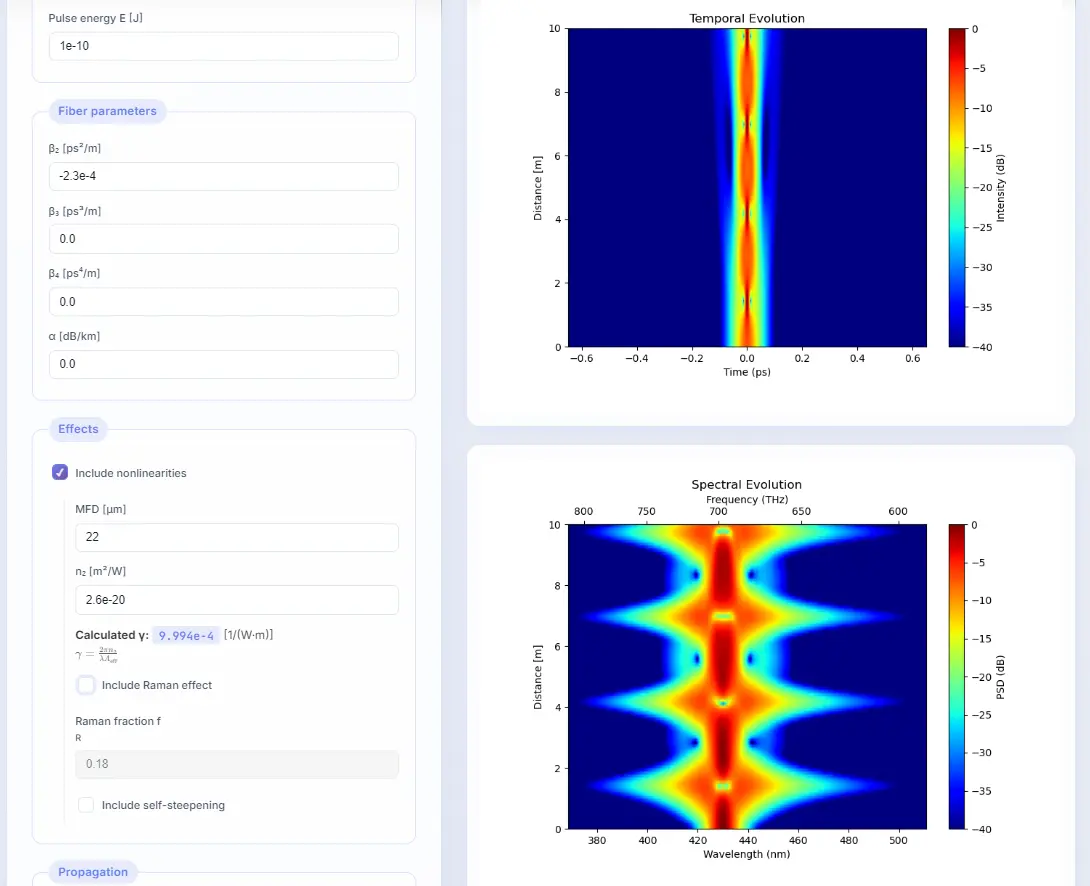
Task: Open the Propagation section label
Action: [x=93, y=872]
